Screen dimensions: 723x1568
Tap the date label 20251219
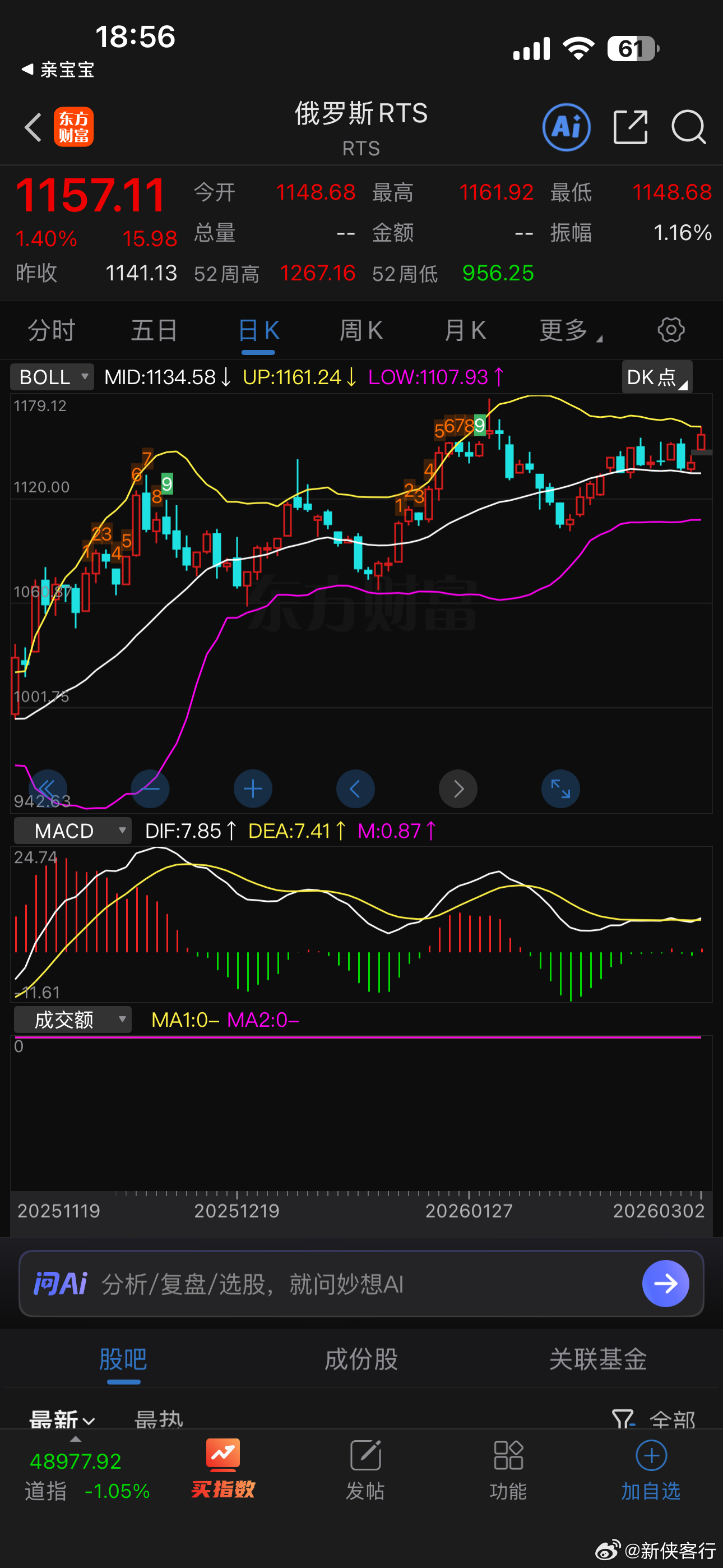237,1210
